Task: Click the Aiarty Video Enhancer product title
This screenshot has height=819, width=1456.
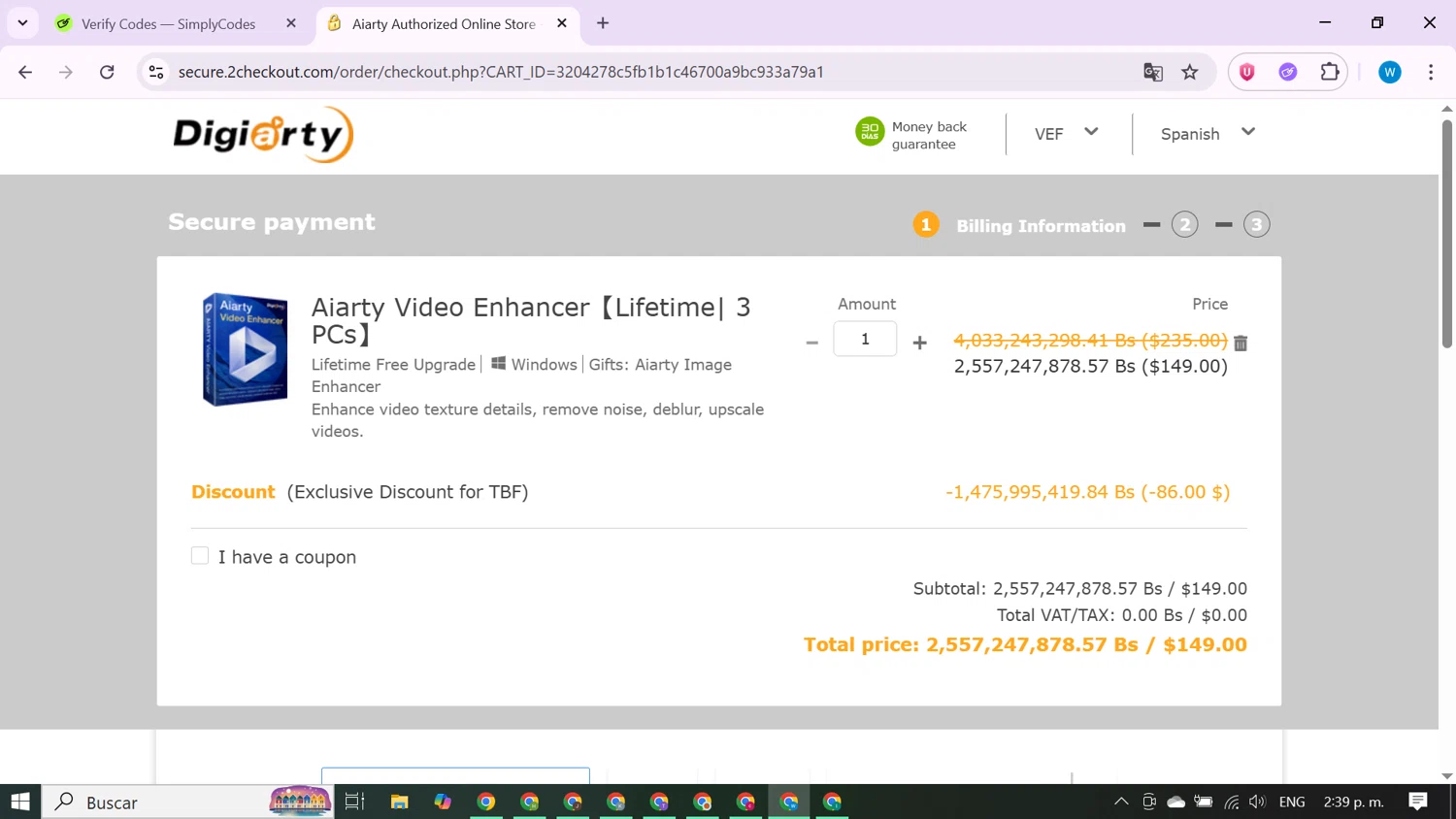Action: point(531,320)
